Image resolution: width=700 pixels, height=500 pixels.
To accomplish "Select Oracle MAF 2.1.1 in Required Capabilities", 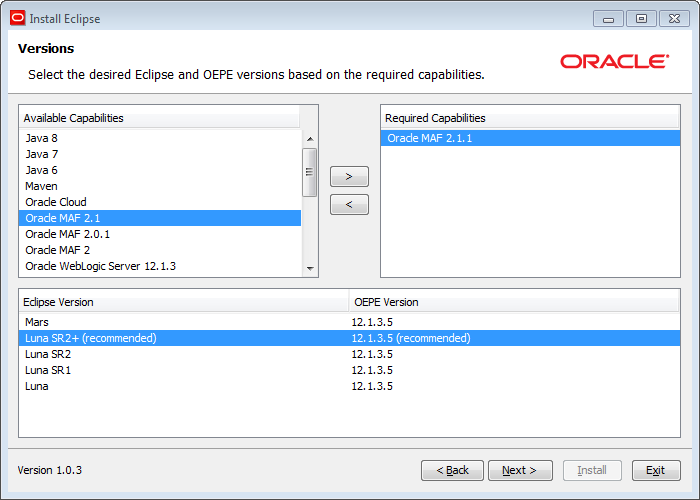I will 530,138.
